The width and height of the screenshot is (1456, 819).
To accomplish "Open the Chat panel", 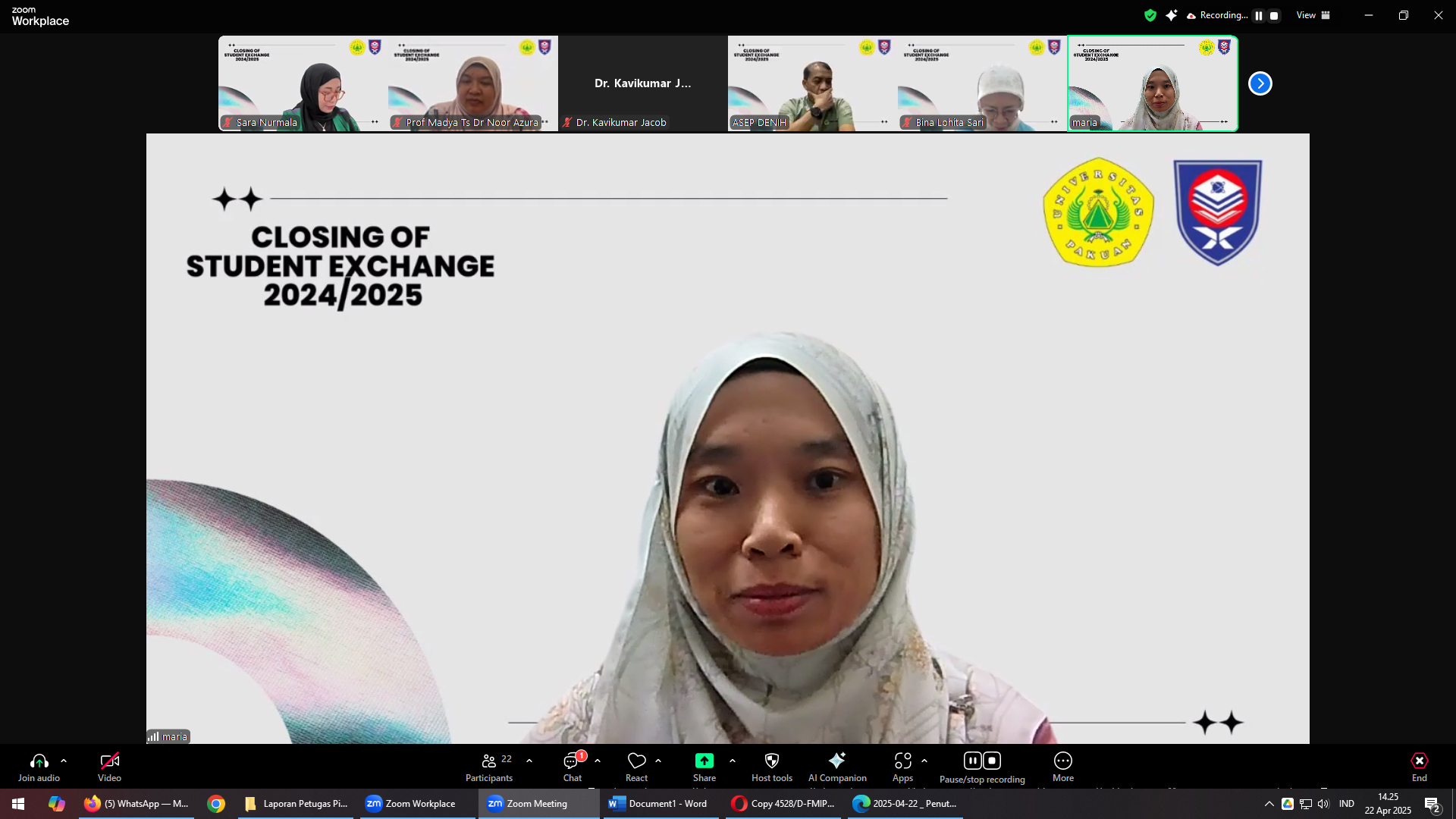I will point(573,767).
